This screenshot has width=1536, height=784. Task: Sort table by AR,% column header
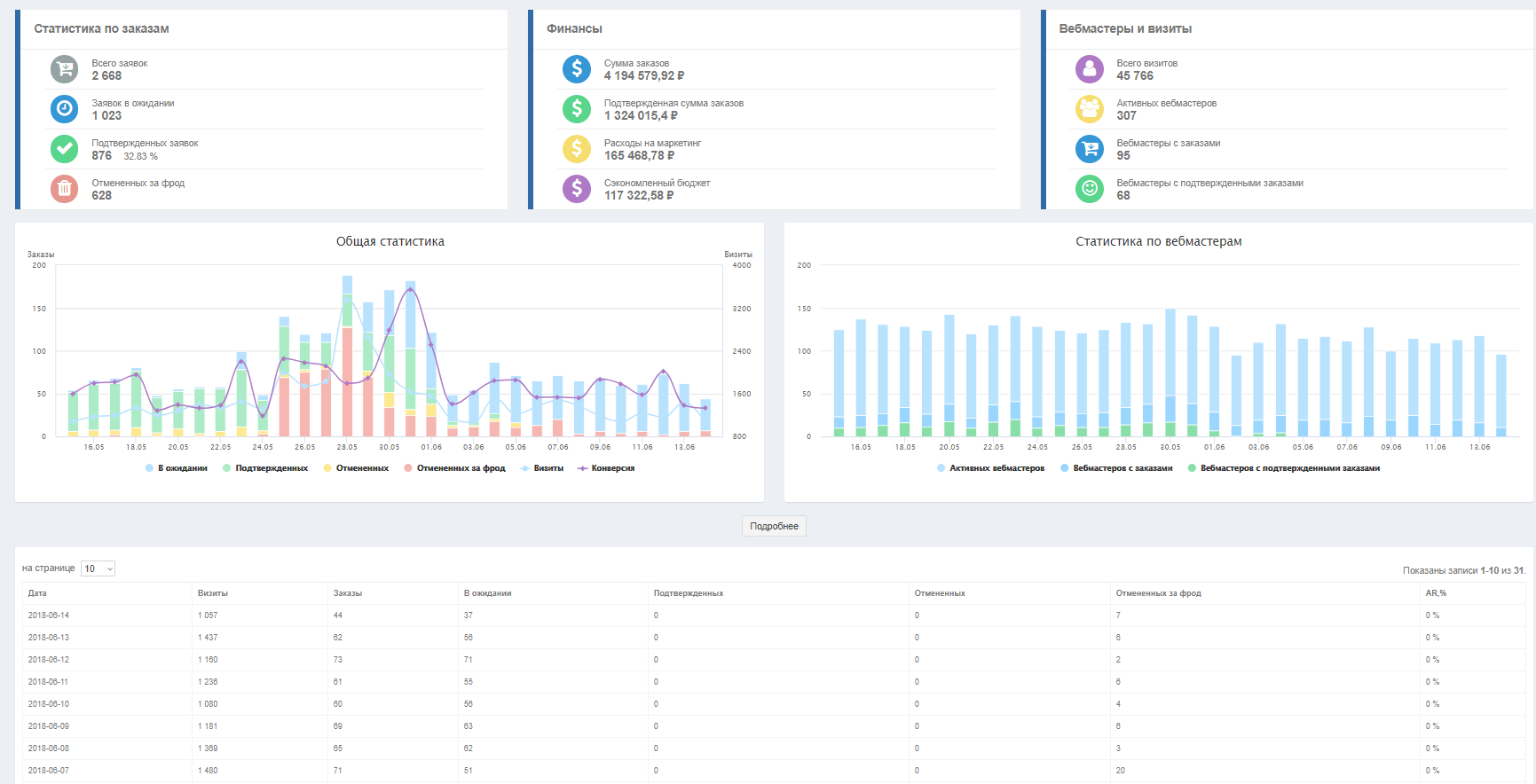click(1436, 593)
